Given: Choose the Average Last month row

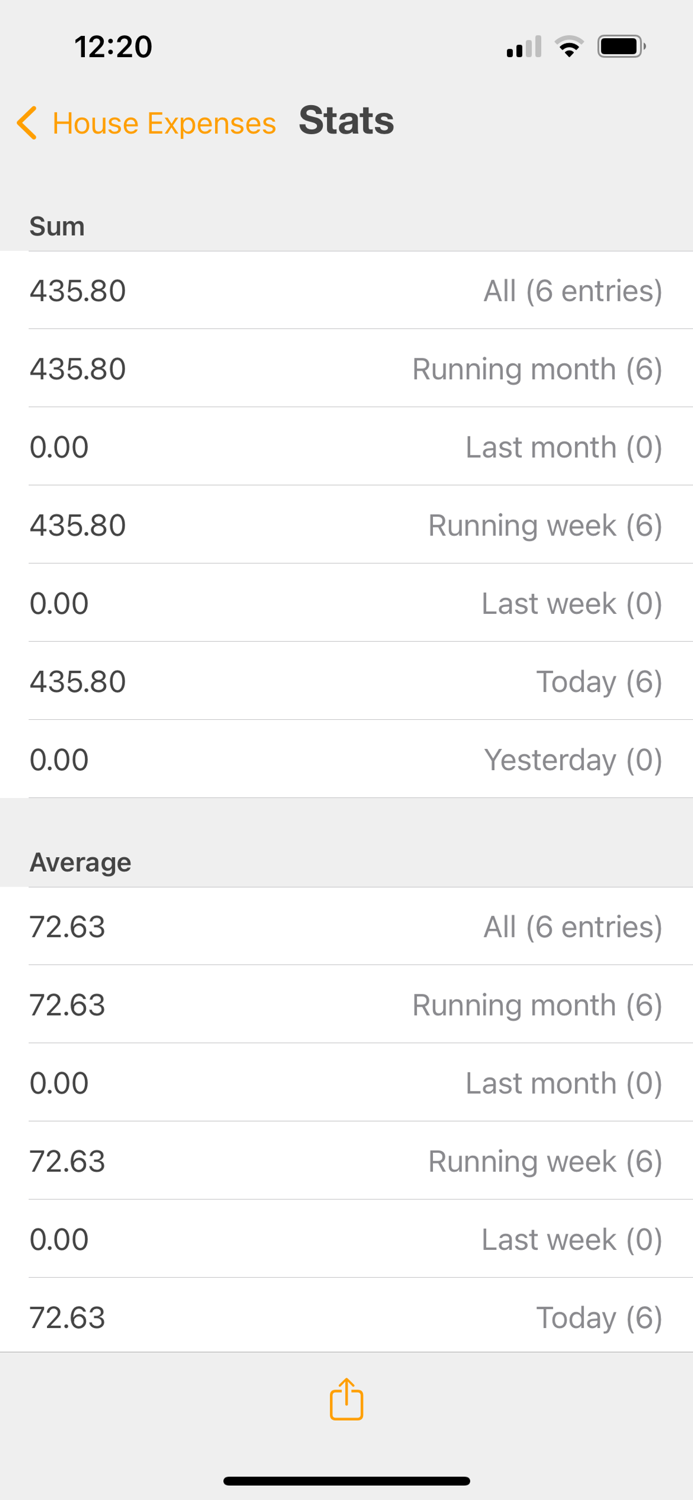Looking at the screenshot, I should [x=346, y=1082].
